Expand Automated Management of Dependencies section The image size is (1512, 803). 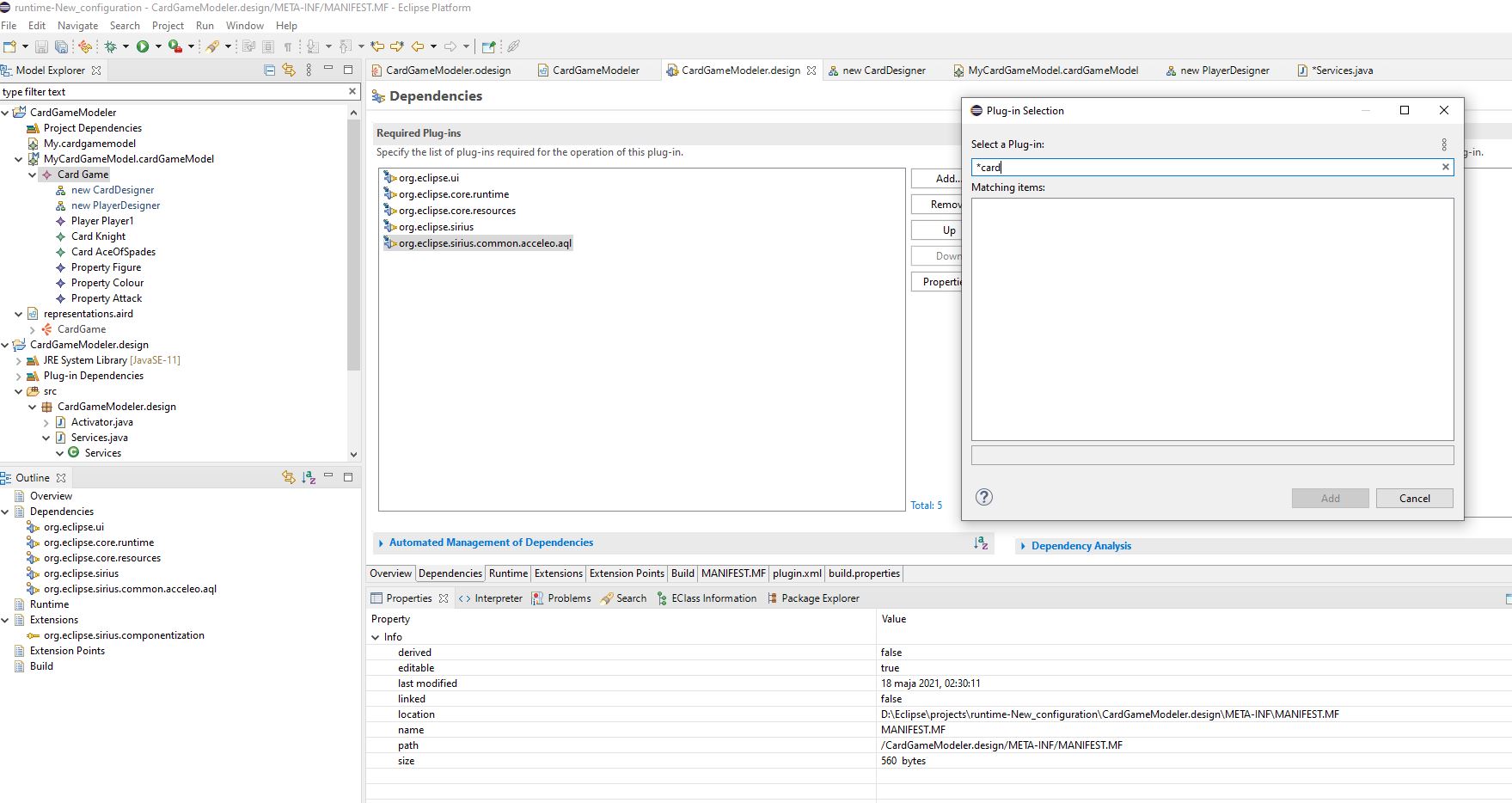[x=491, y=542]
